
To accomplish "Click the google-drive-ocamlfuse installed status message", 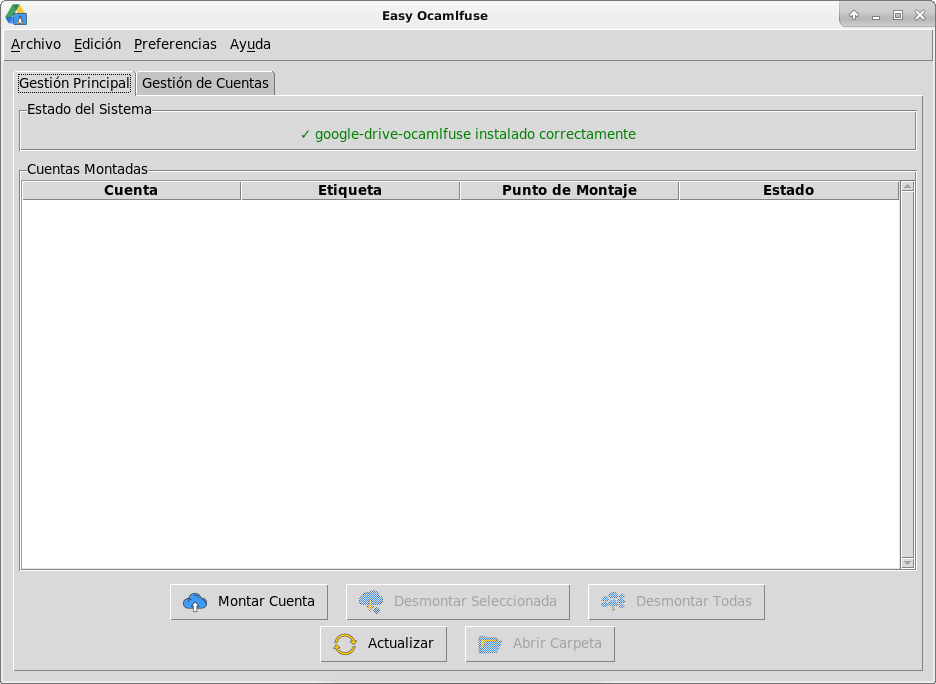I will pyautogui.click(x=468, y=134).
